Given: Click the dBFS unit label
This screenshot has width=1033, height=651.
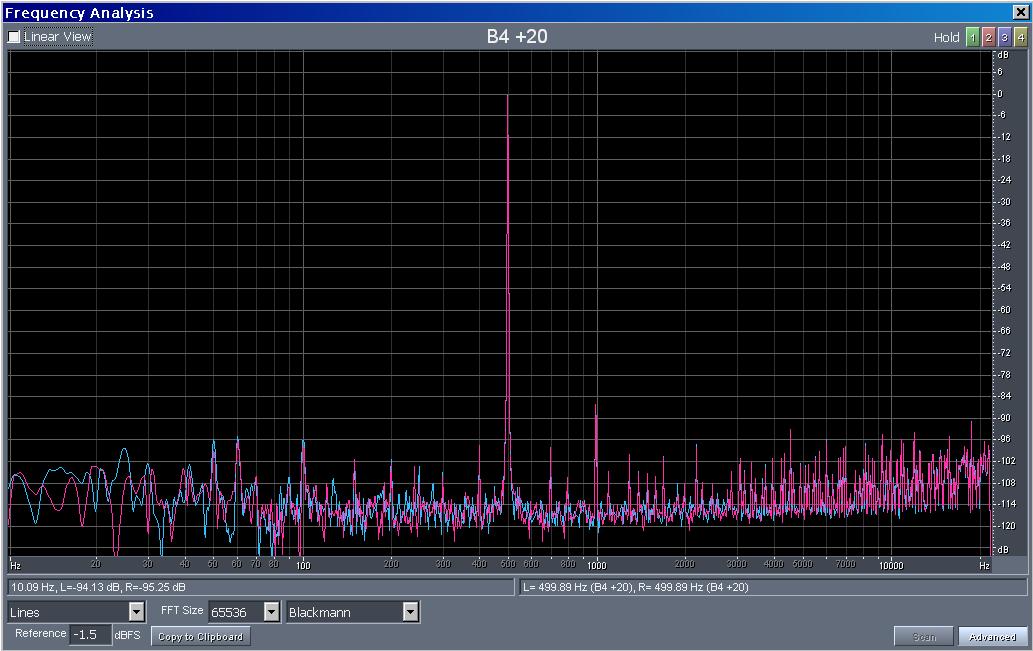Looking at the screenshot, I should tap(127, 635).
